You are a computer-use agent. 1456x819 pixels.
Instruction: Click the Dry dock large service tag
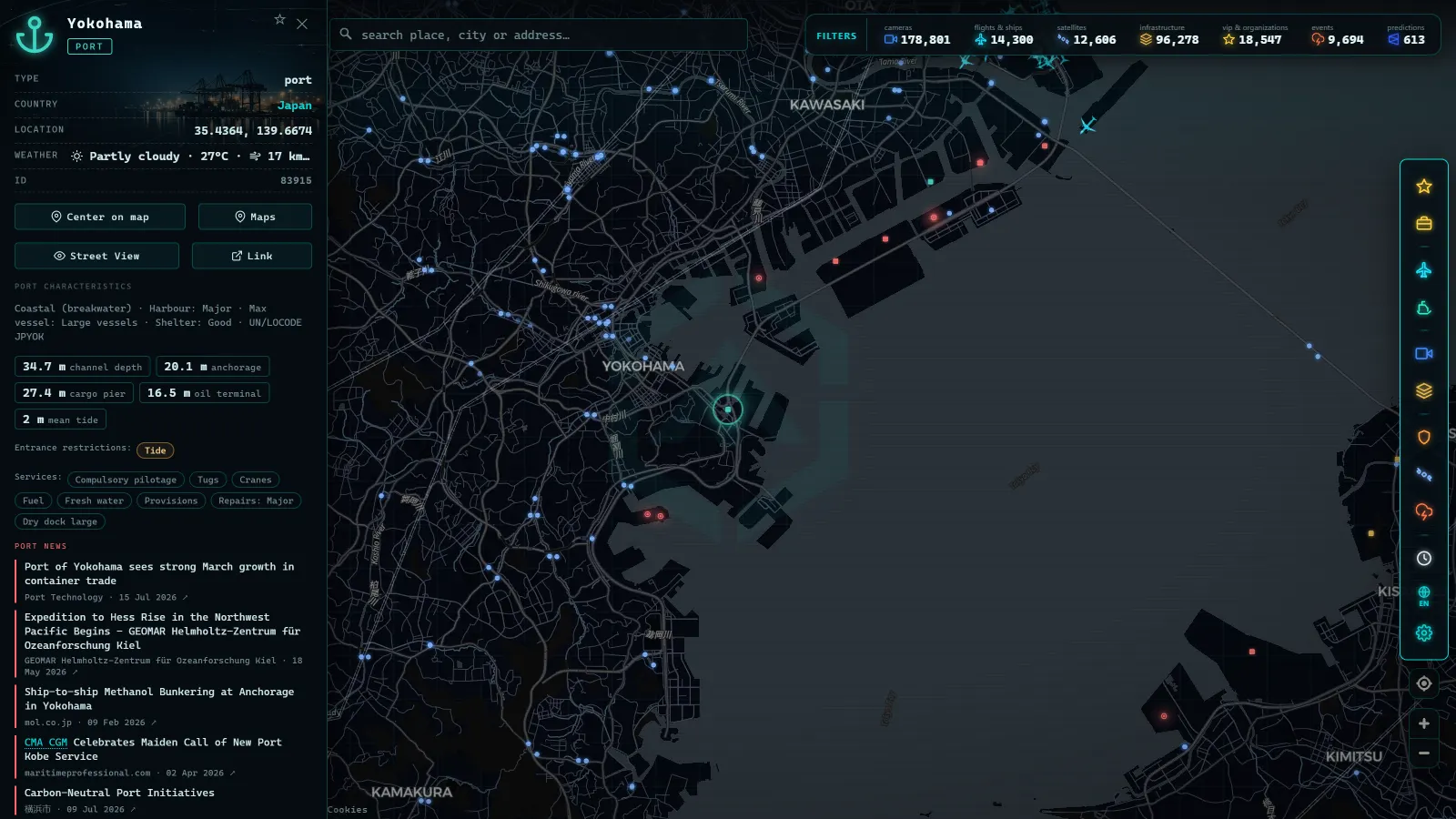tap(60, 521)
